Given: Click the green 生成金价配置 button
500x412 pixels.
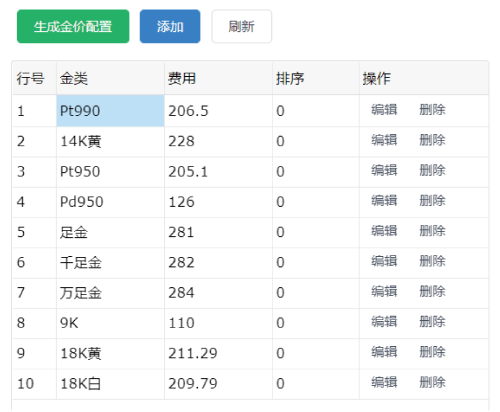Looking at the screenshot, I should [x=73, y=26].
